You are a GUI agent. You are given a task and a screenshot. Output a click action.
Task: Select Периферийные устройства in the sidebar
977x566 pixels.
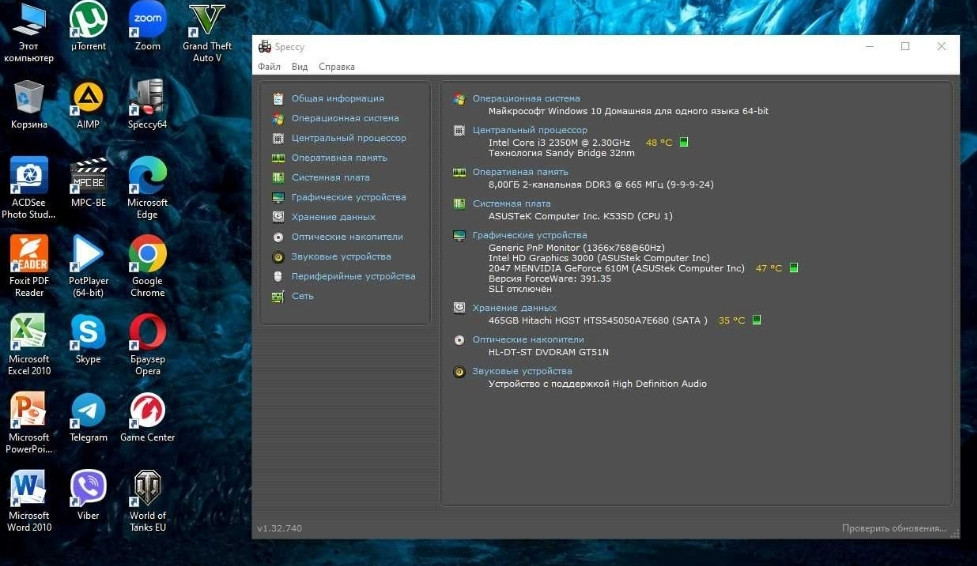[x=353, y=276]
